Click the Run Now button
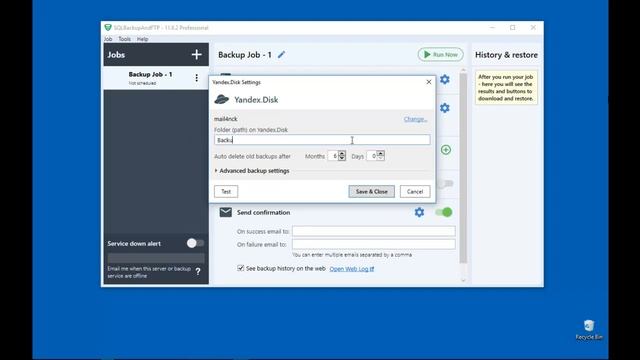 (440, 54)
